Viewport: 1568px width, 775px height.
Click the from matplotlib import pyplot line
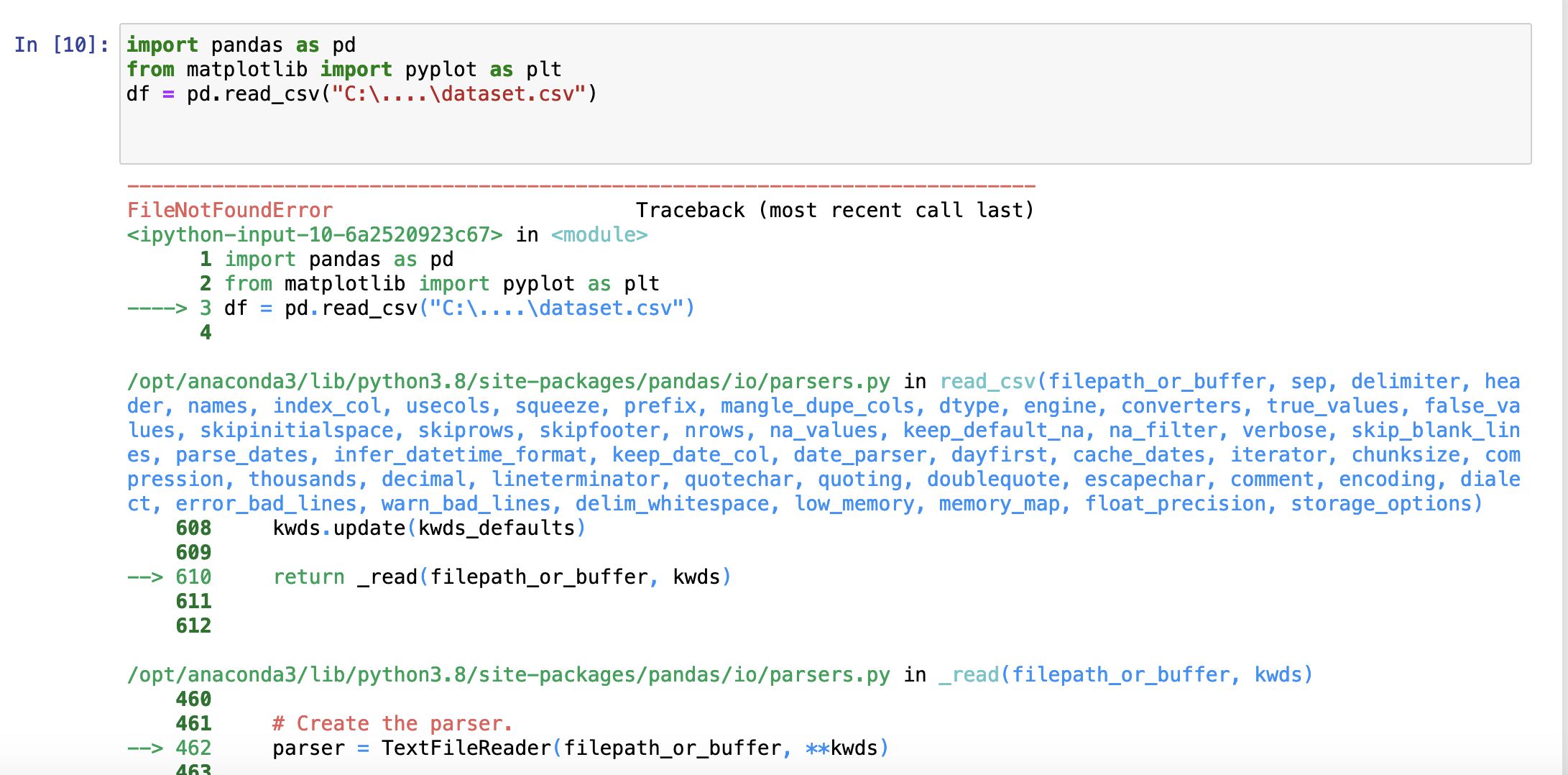click(343, 69)
